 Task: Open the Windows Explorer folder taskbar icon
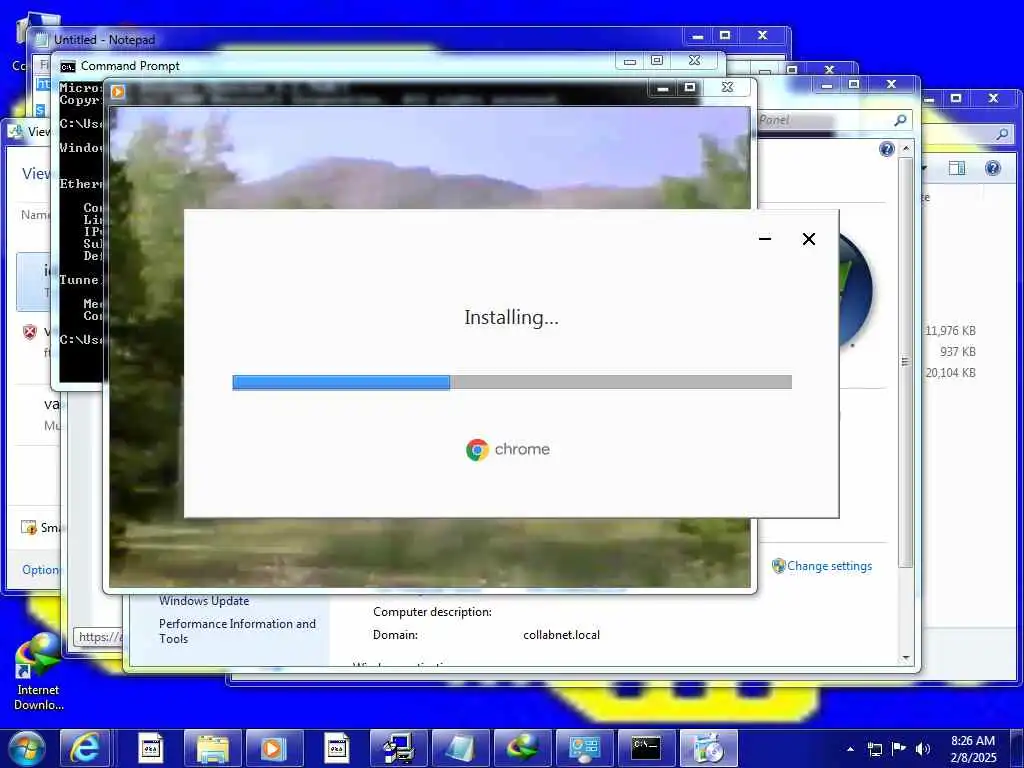pyautogui.click(x=212, y=748)
